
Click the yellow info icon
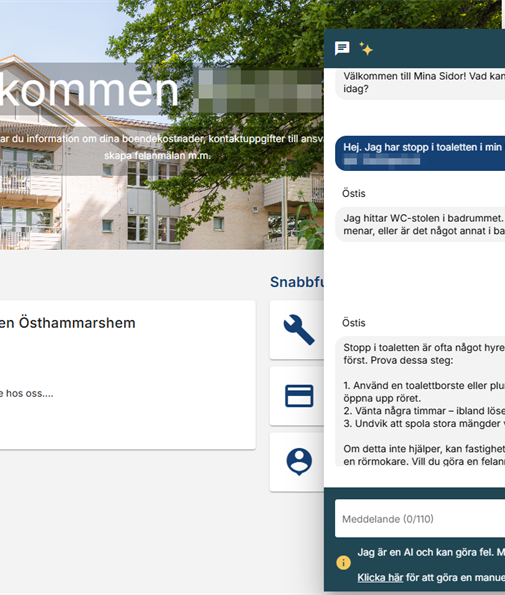[x=343, y=562]
